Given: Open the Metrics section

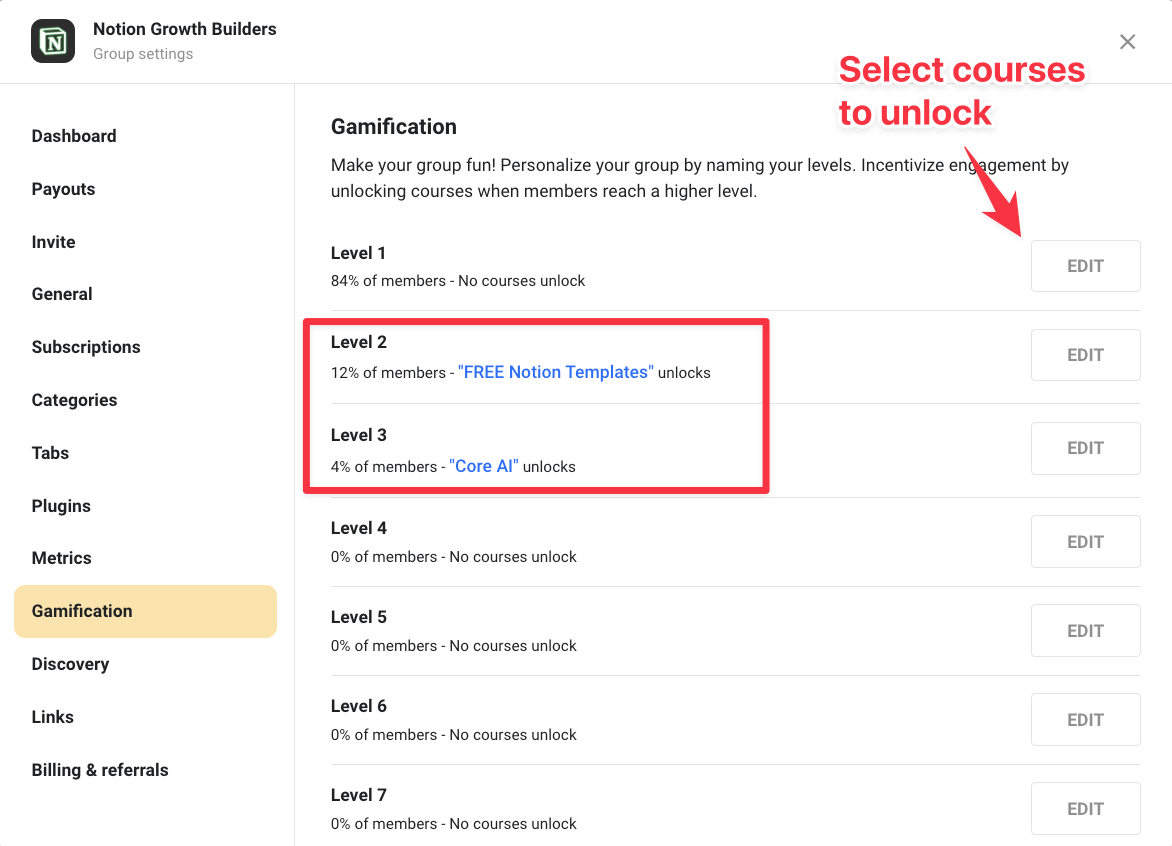Looking at the screenshot, I should click(x=61, y=558).
